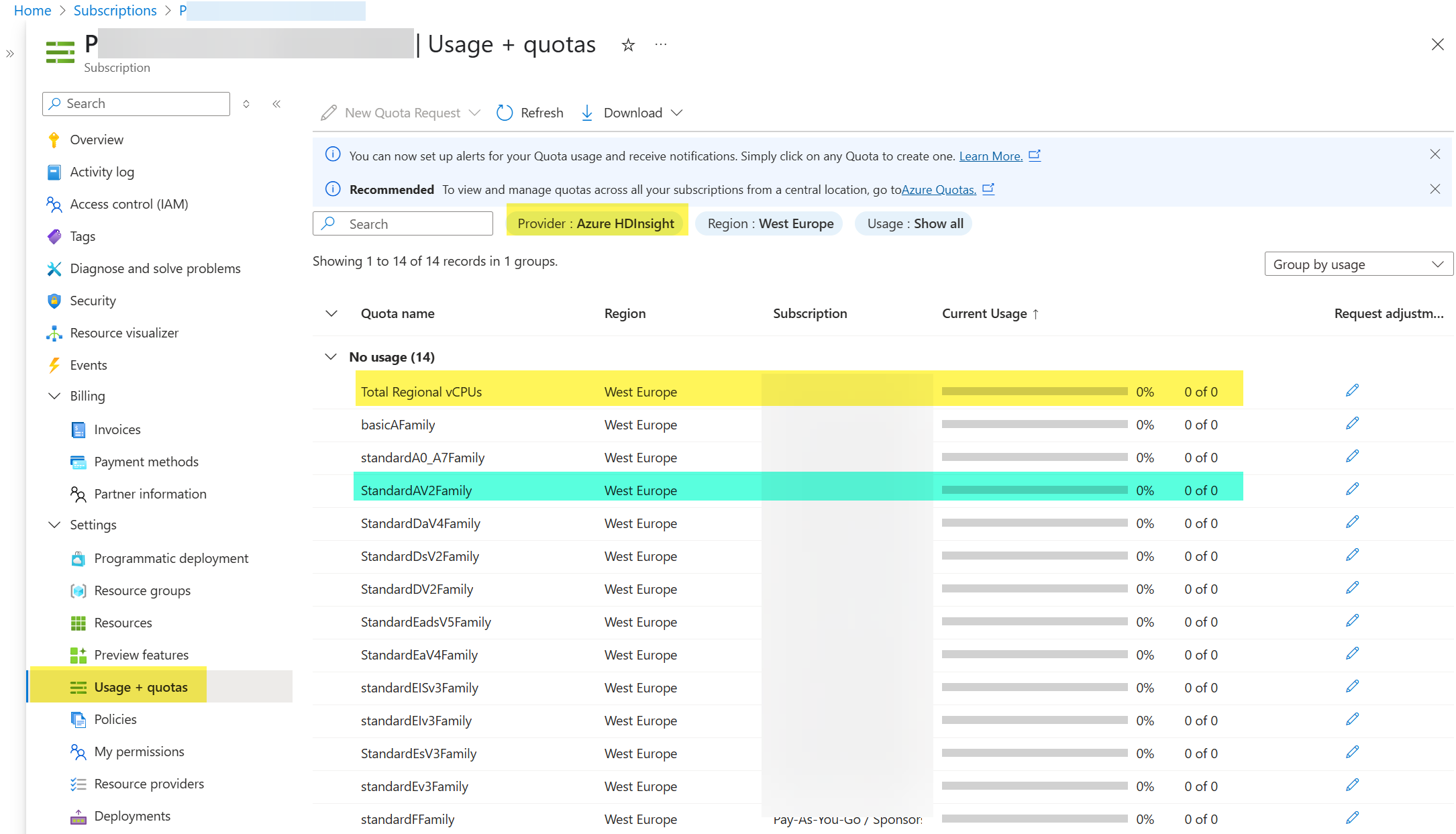Click the Resource providers icon
Screen dimensions: 1456x834
[79, 784]
